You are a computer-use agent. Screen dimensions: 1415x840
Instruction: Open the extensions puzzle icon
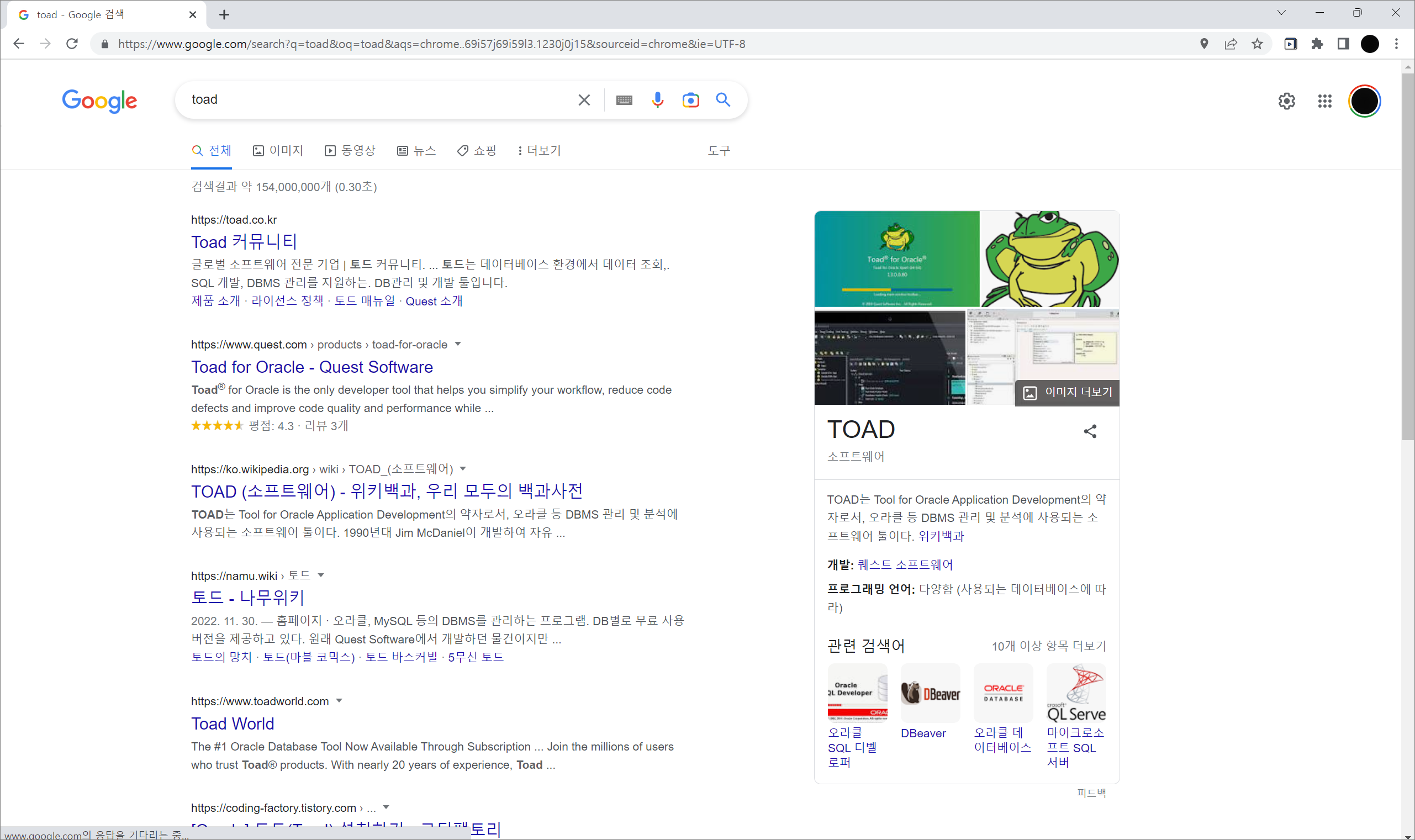(x=1317, y=44)
